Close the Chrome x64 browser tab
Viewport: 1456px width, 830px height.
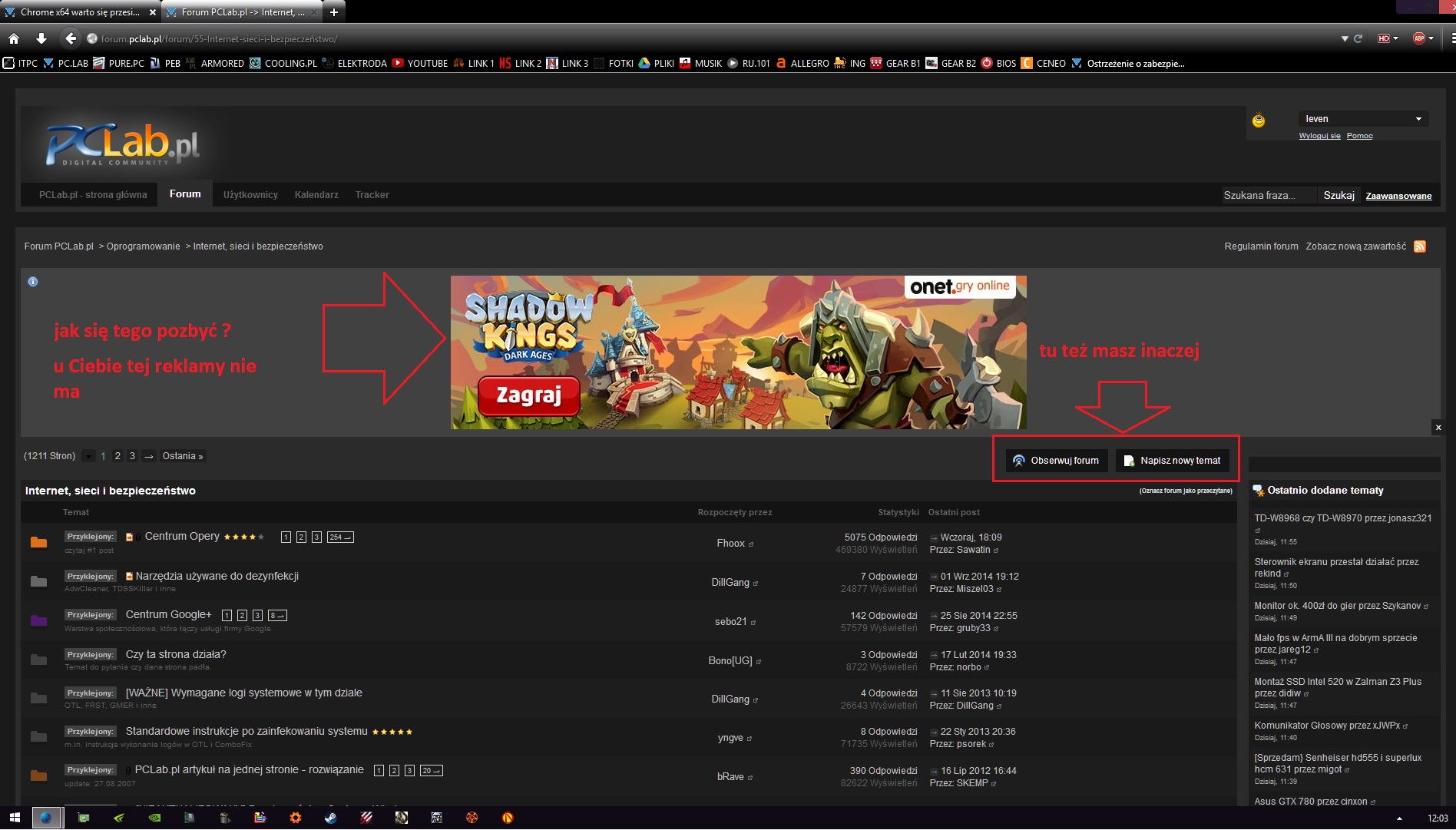[152, 12]
